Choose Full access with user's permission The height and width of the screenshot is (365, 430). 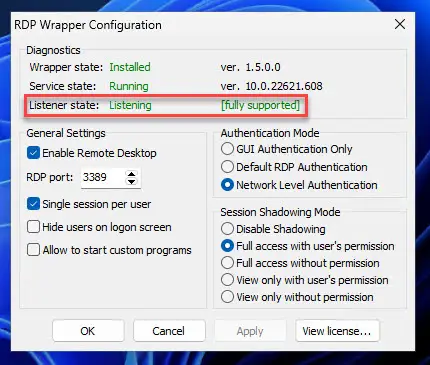click(x=227, y=246)
